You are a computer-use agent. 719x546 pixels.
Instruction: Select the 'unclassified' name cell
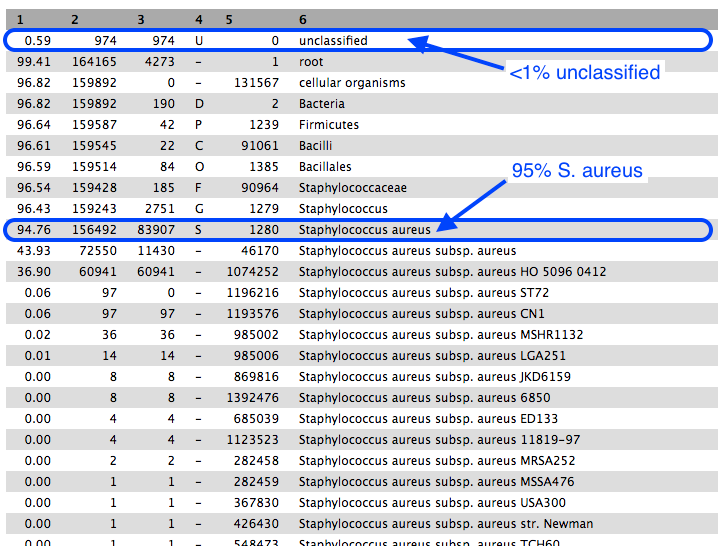pyautogui.click(x=333, y=41)
